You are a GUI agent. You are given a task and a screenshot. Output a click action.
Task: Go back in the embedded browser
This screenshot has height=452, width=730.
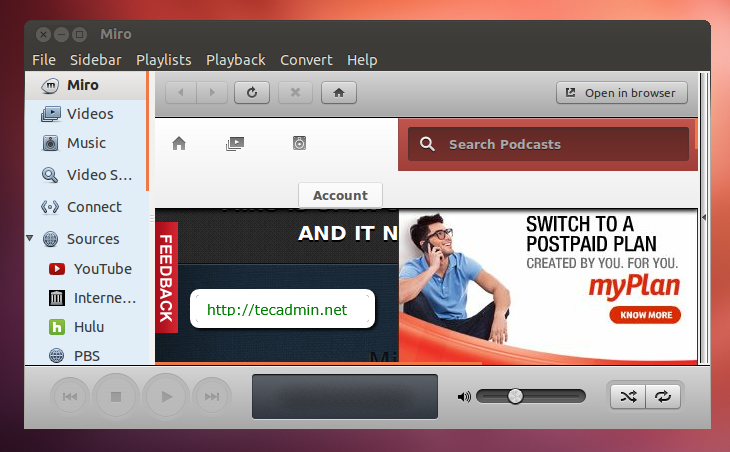[181, 93]
